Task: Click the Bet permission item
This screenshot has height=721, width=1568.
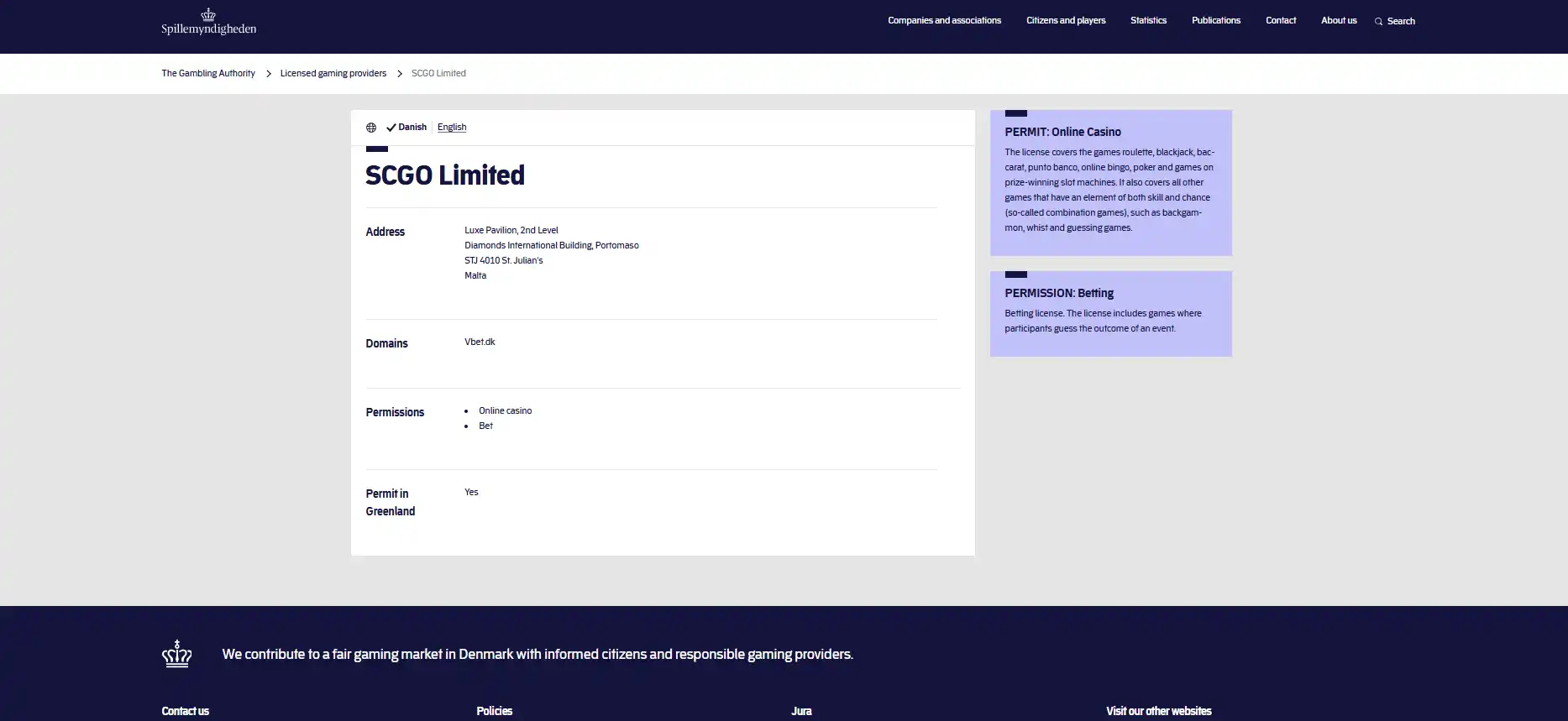Action: [x=485, y=426]
